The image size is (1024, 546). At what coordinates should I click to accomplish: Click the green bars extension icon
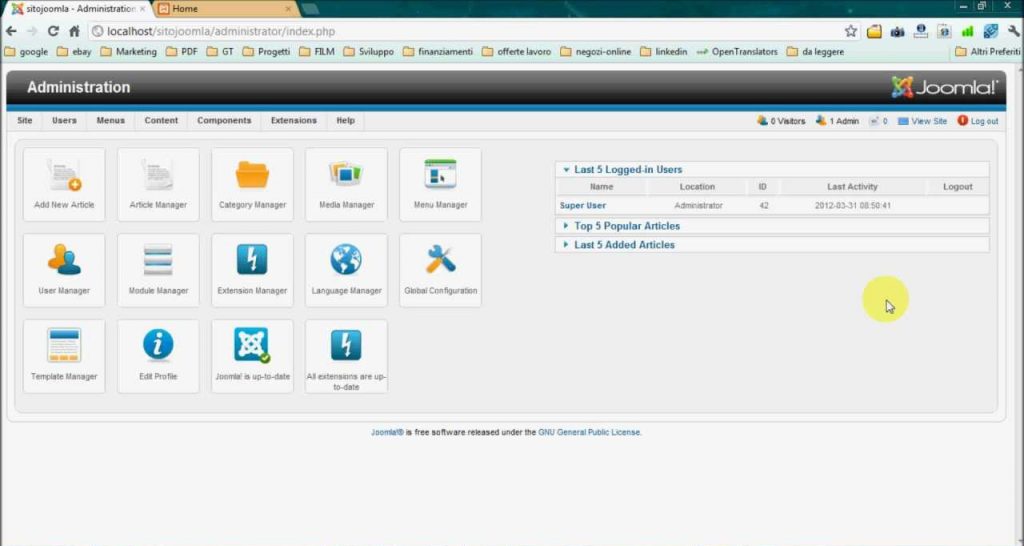[967, 31]
